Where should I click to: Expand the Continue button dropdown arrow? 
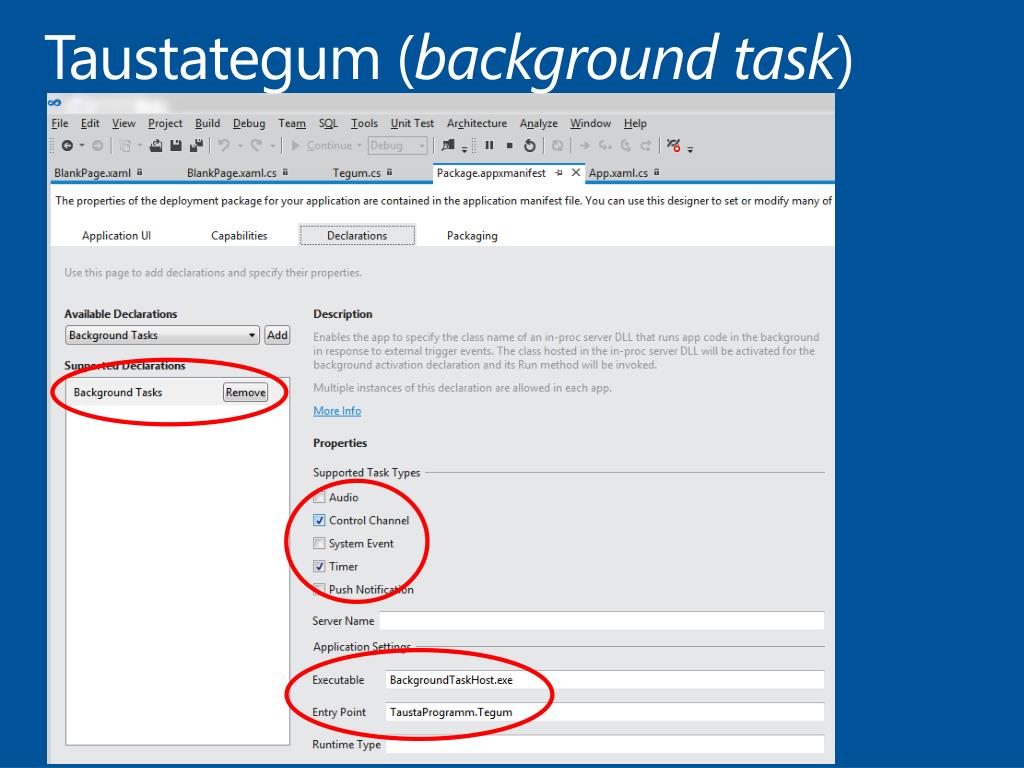click(359, 146)
